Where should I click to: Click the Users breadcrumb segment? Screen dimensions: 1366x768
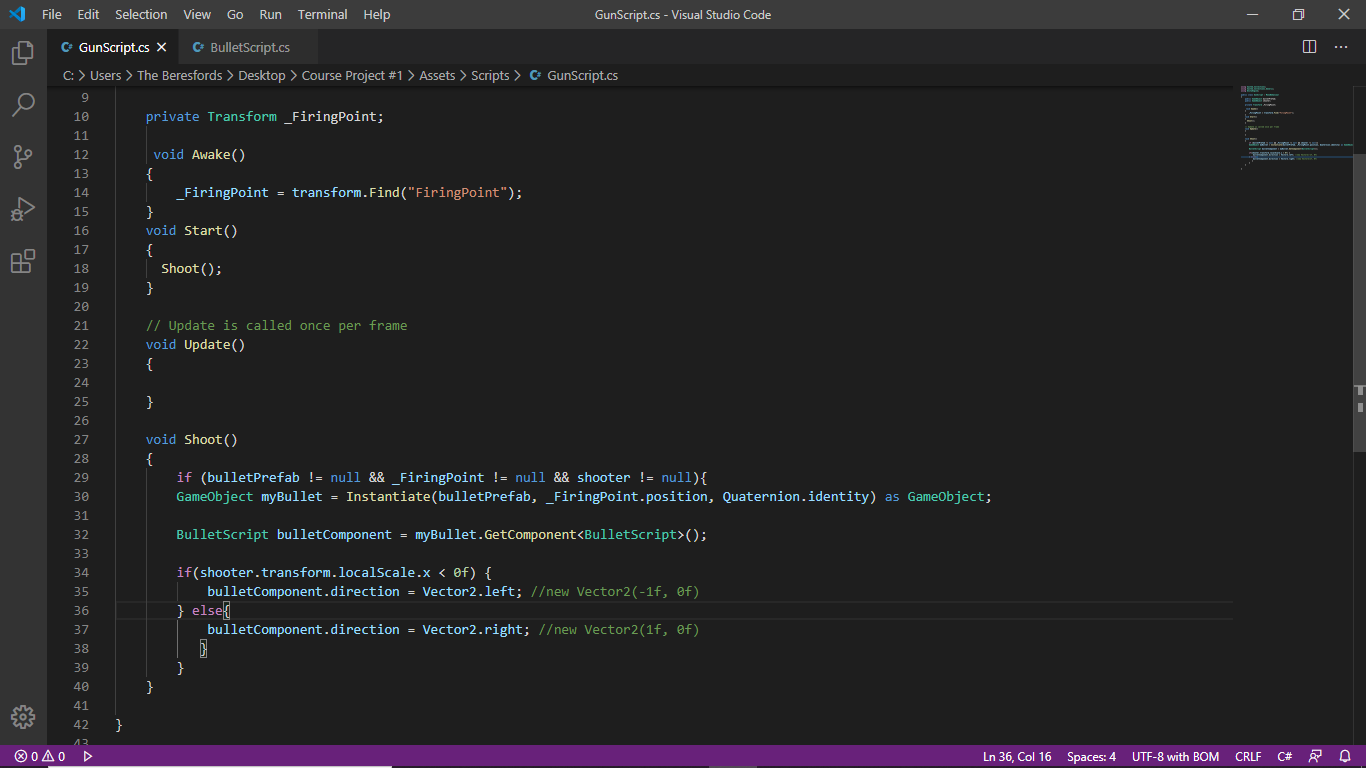[105, 75]
